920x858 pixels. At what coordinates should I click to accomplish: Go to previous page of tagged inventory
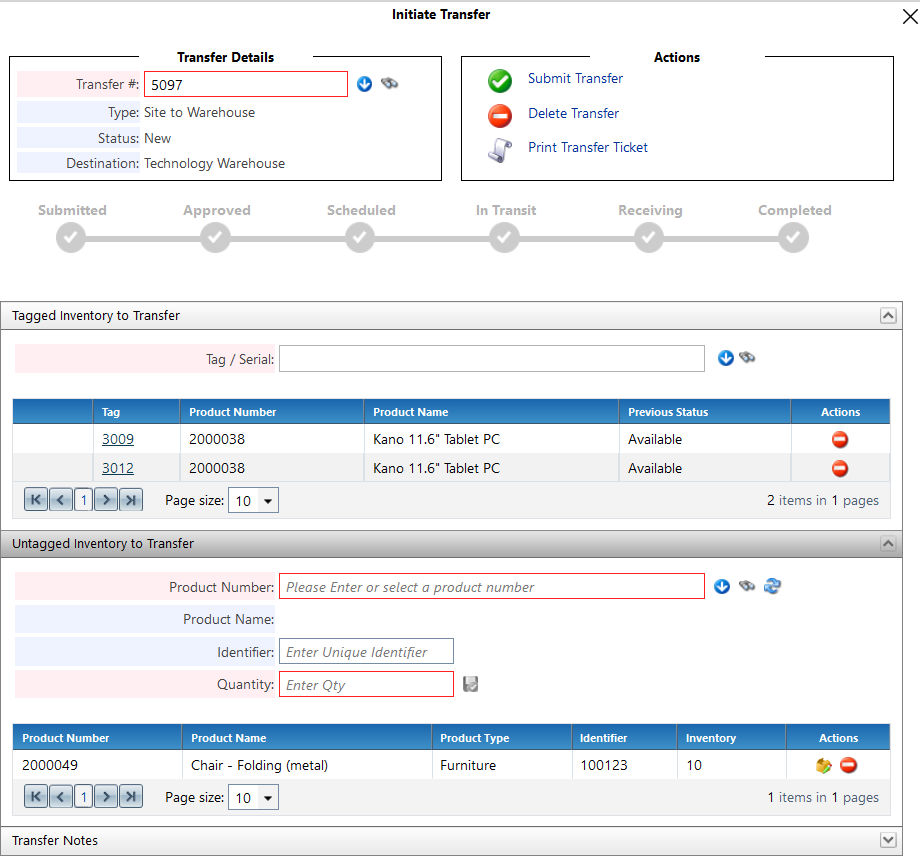pyautogui.click(x=60, y=500)
